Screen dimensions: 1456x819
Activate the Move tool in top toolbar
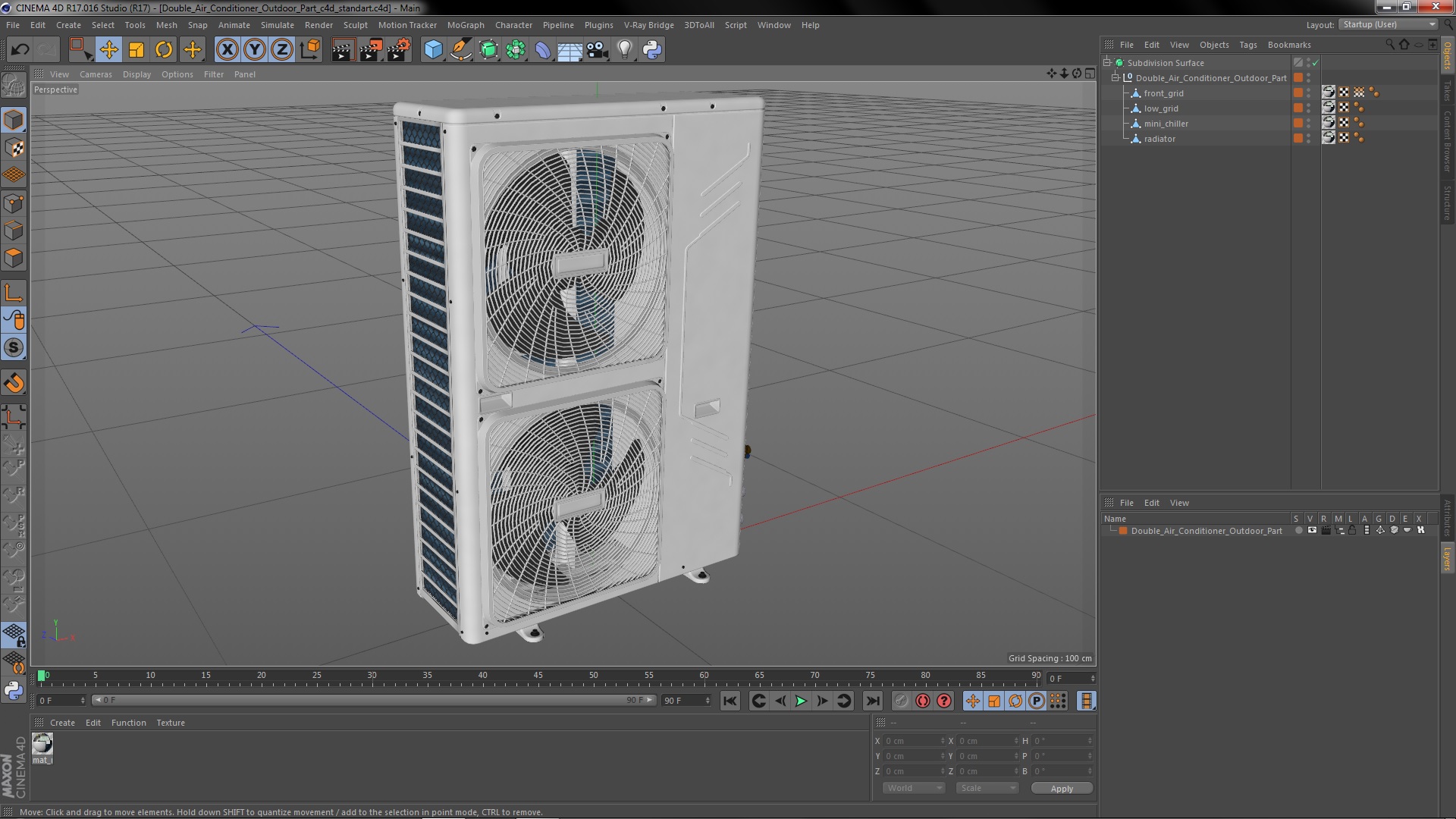(x=108, y=50)
